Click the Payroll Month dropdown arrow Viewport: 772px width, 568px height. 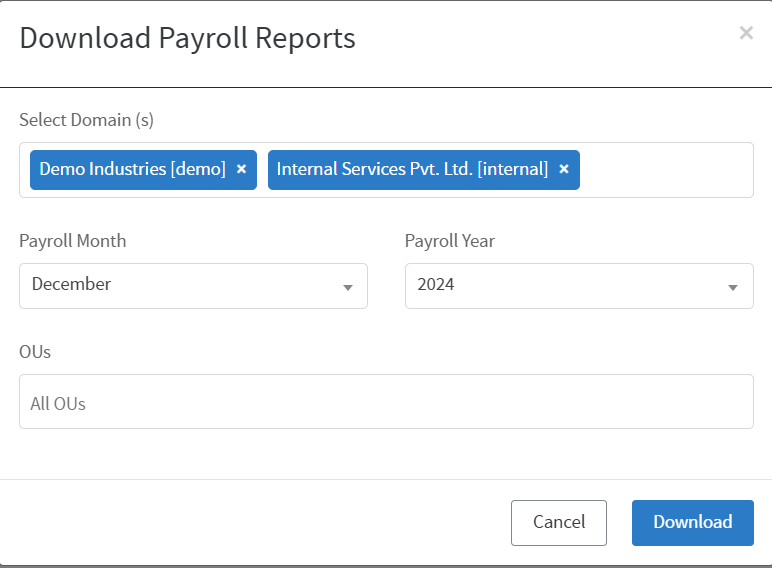click(348, 287)
